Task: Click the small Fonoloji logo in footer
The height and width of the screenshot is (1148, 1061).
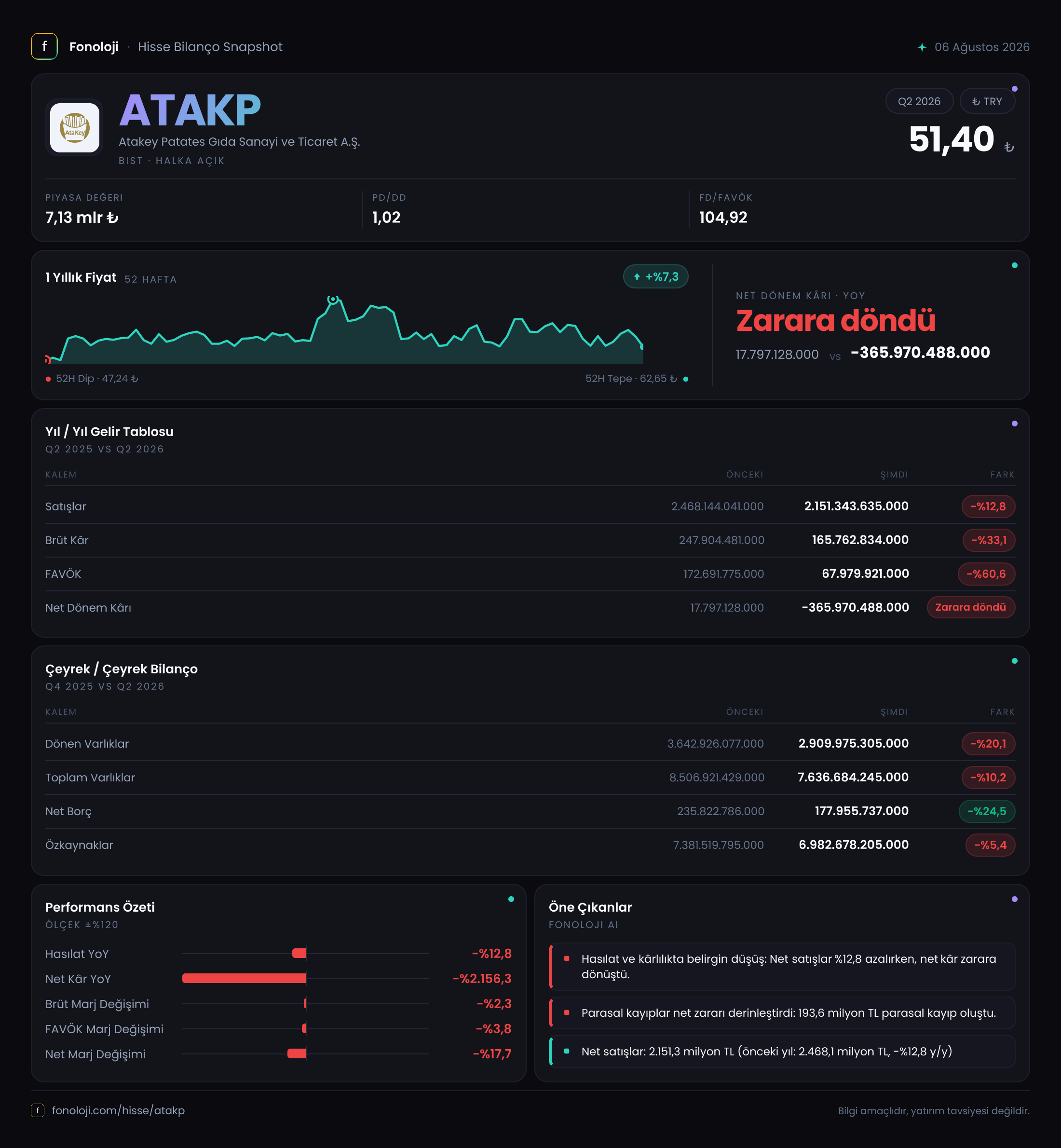Action: click(37, 1110)
